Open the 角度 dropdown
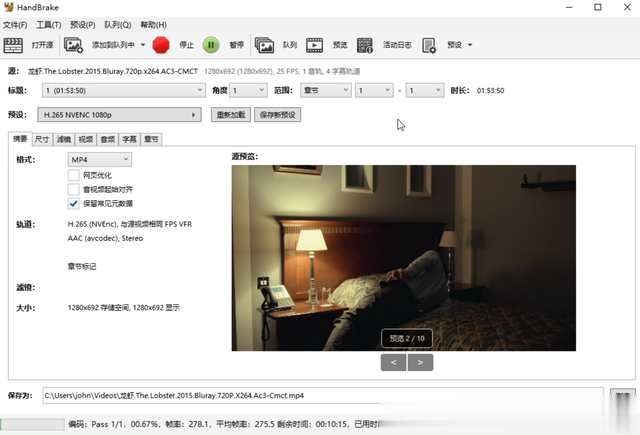This screenshot has height=435, width=640. [248, 90]
